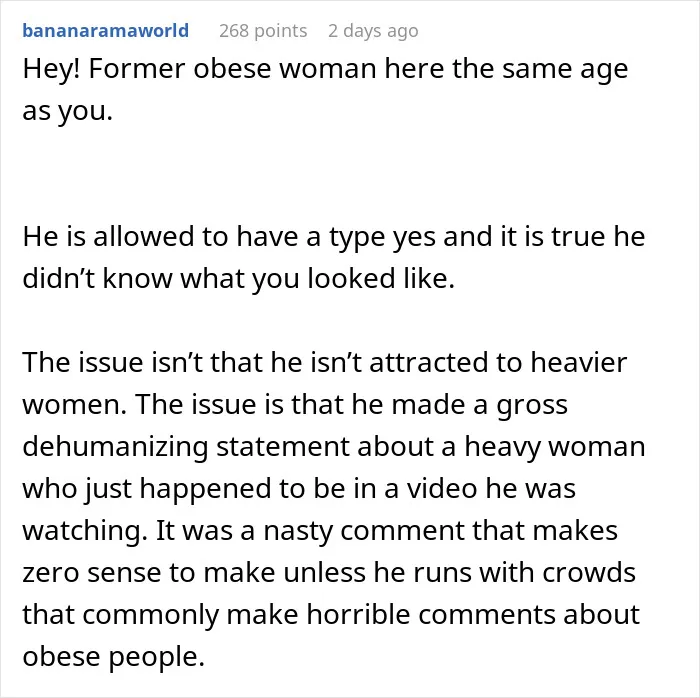Click the line starting 'who just happened to be'

tap(299, 489)
